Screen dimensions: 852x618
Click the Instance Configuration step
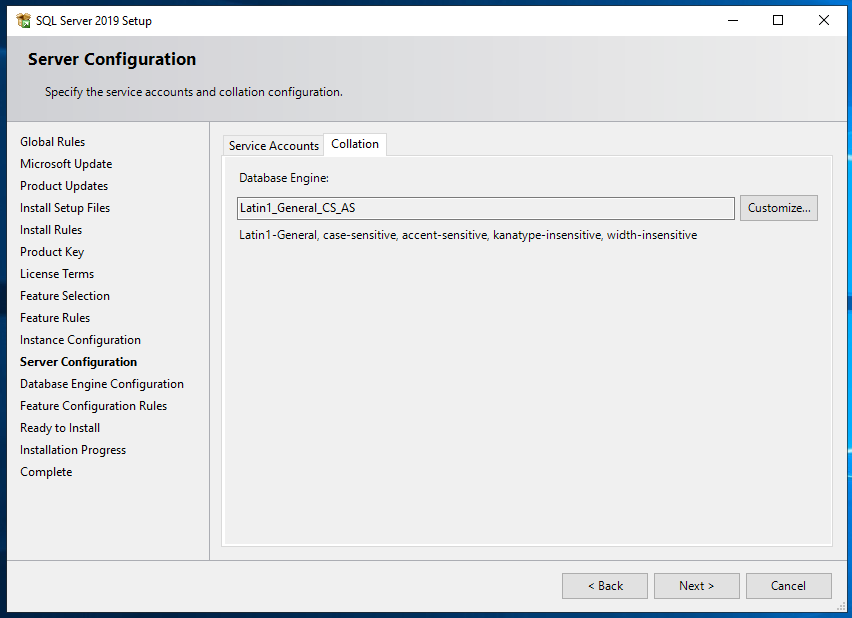coord(80,340)
